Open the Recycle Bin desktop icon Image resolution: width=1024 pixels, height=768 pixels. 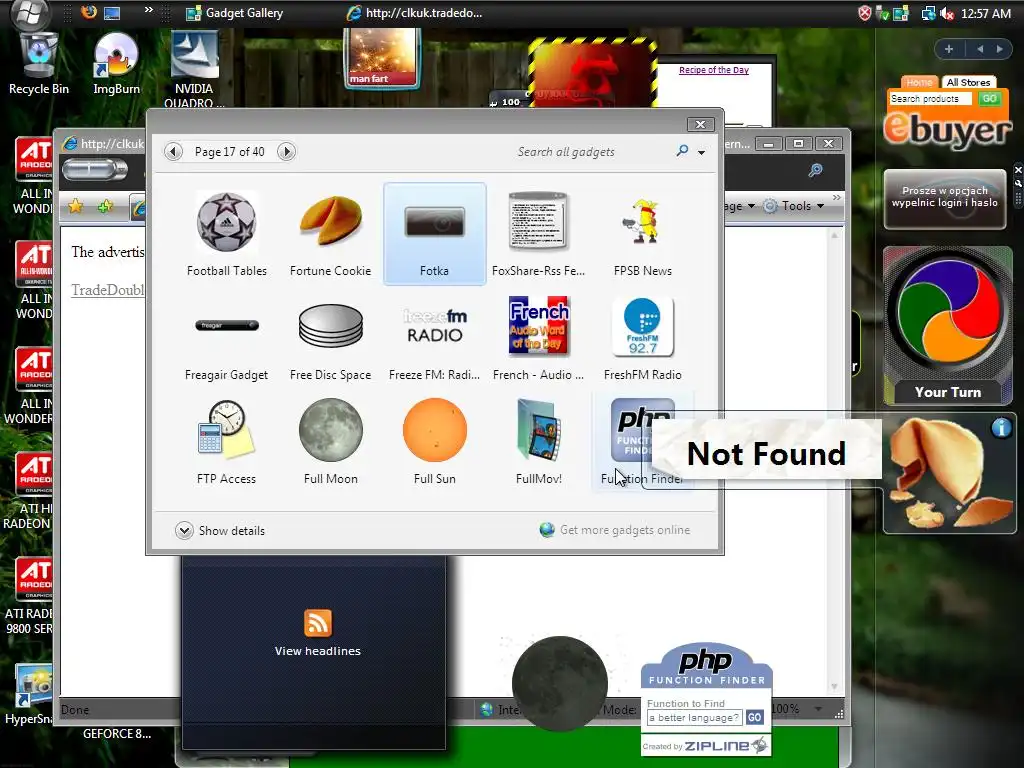pyautogui.click(x=39, y=64)
